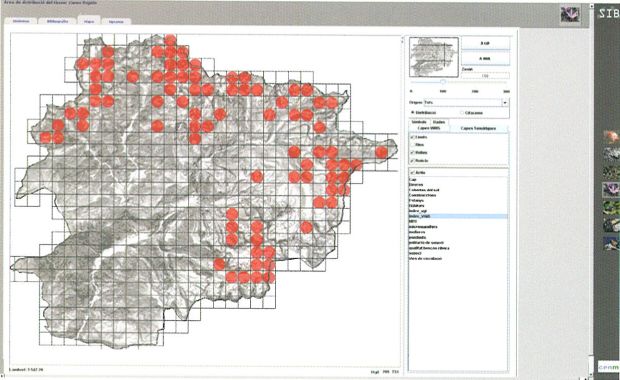
Task: Enable the unchecked second layer checkbox
Action: pyautogui.click(x=413, y=145)
